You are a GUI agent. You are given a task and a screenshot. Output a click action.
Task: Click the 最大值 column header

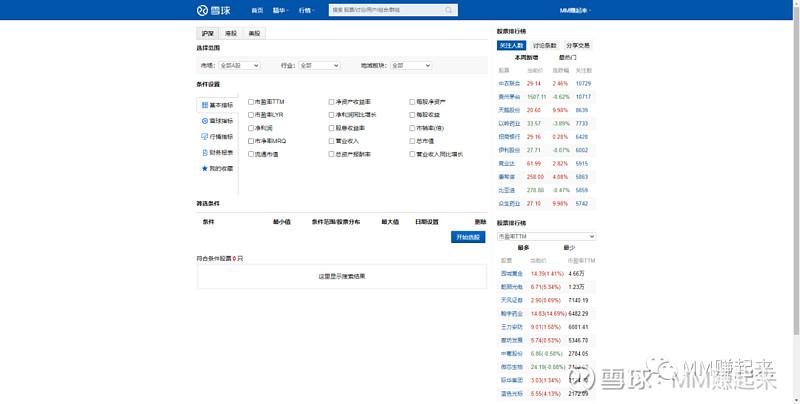[x=390, y=222]
